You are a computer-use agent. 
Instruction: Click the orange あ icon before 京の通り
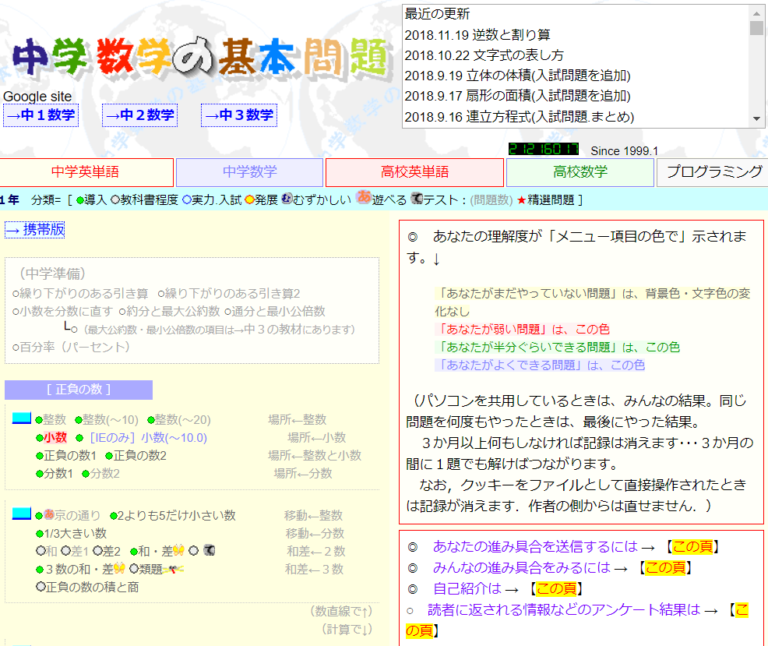point(49,514)
